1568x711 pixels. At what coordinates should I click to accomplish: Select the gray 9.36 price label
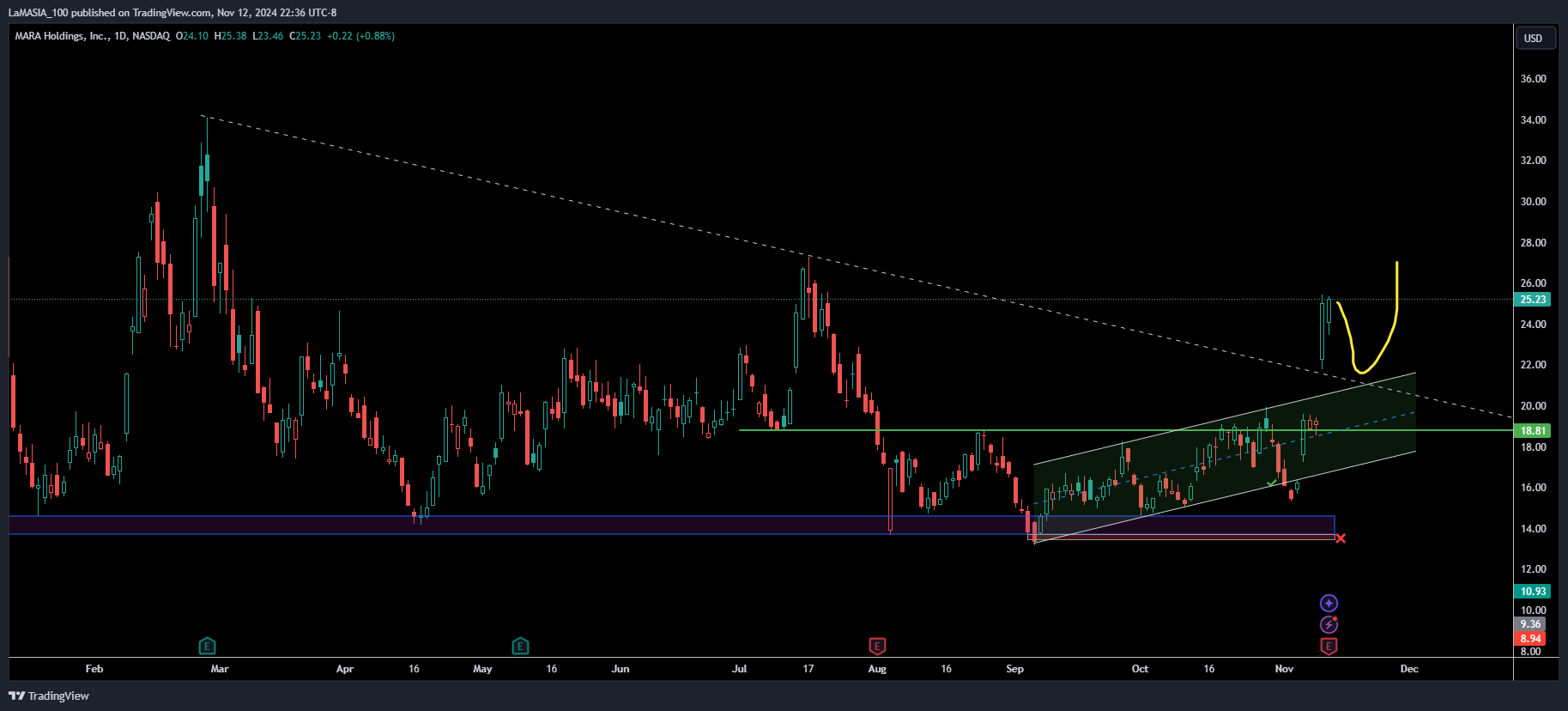click(x=1530, y=624)
